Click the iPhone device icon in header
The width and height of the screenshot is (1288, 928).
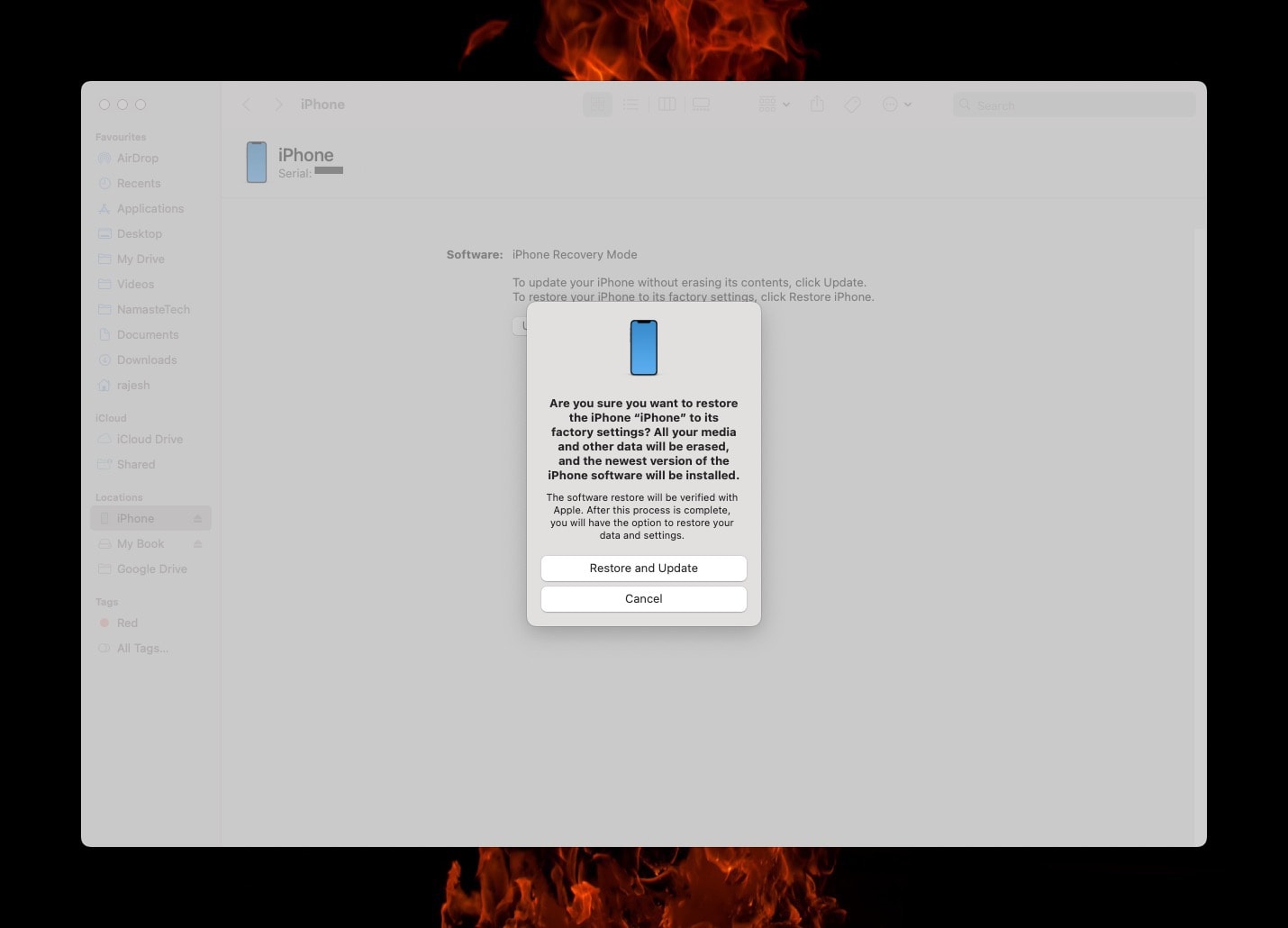pos(257,162)
